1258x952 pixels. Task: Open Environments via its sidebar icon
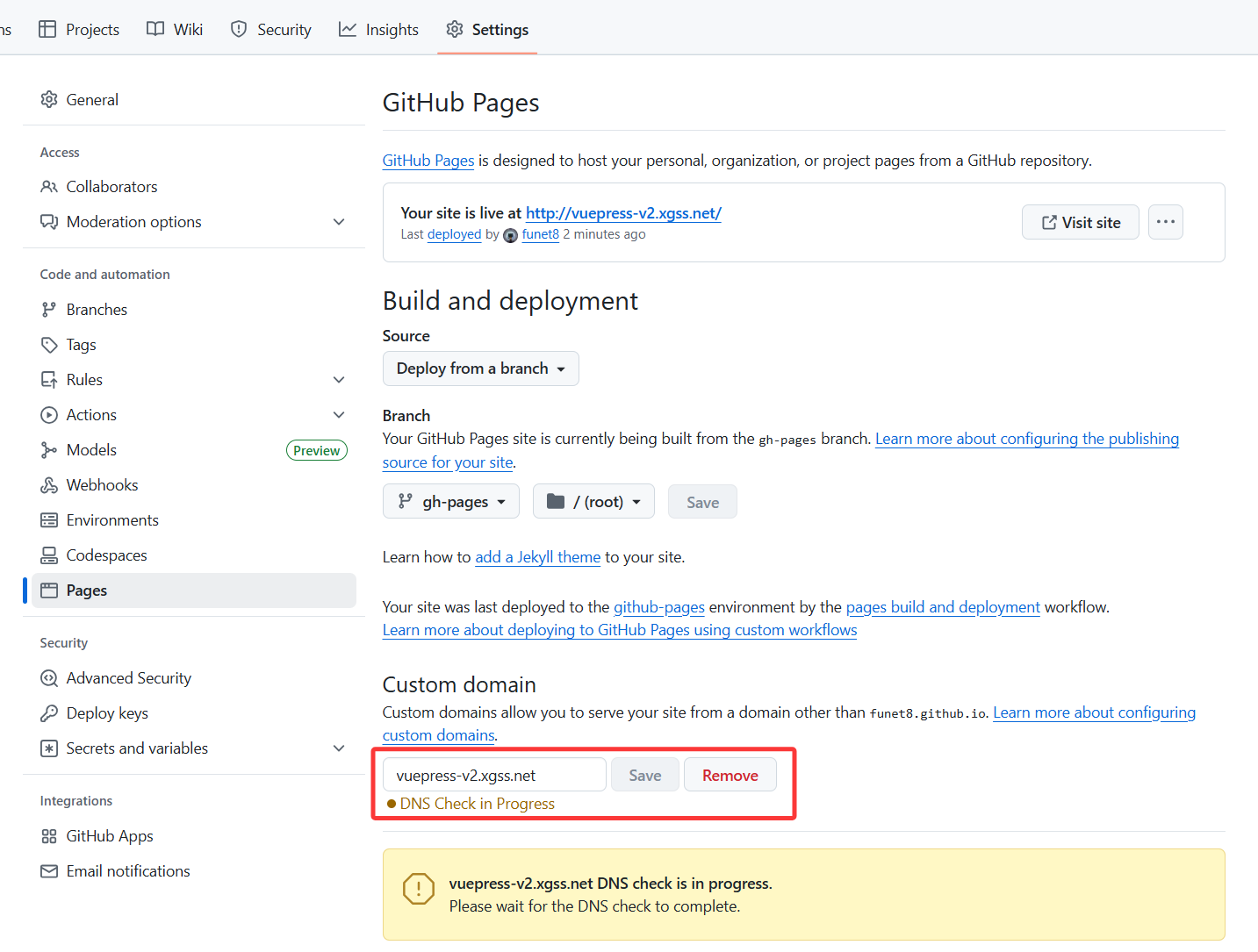pos(49,520)
